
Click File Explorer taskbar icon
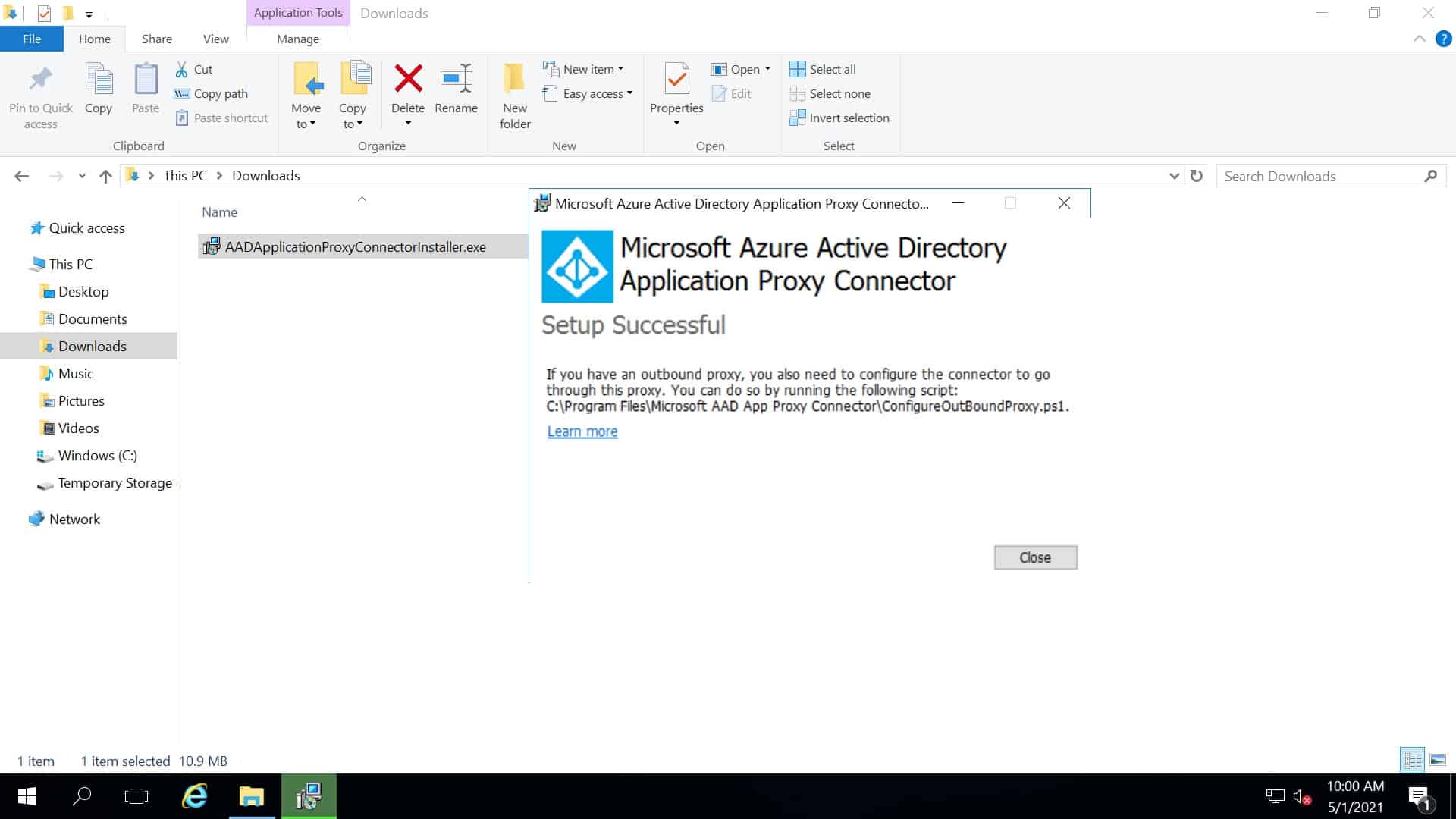(251, 796)
